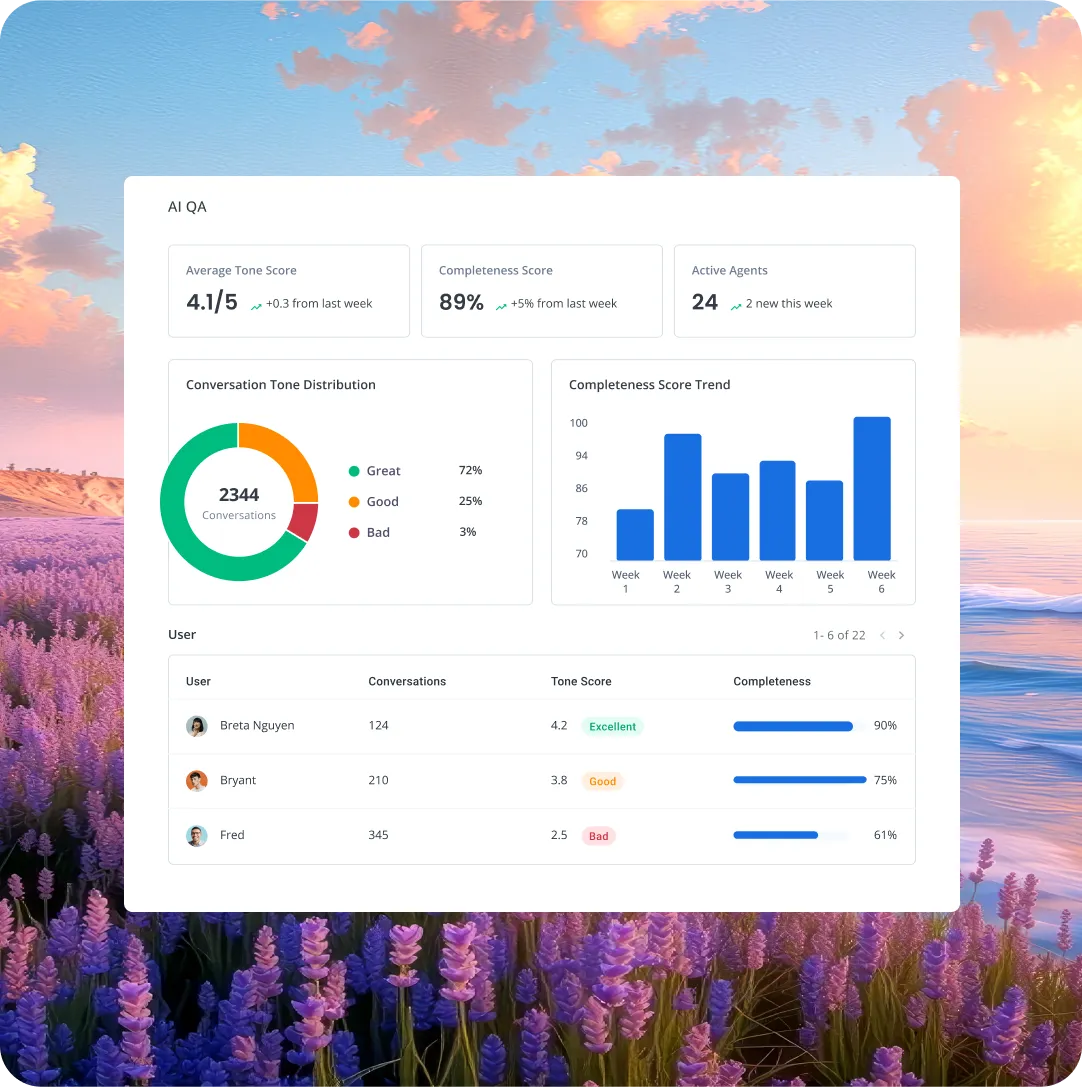This screenshot has width=1082, height=1087.
Task: Click the orange Good legend dot
Action: (354, 502)
